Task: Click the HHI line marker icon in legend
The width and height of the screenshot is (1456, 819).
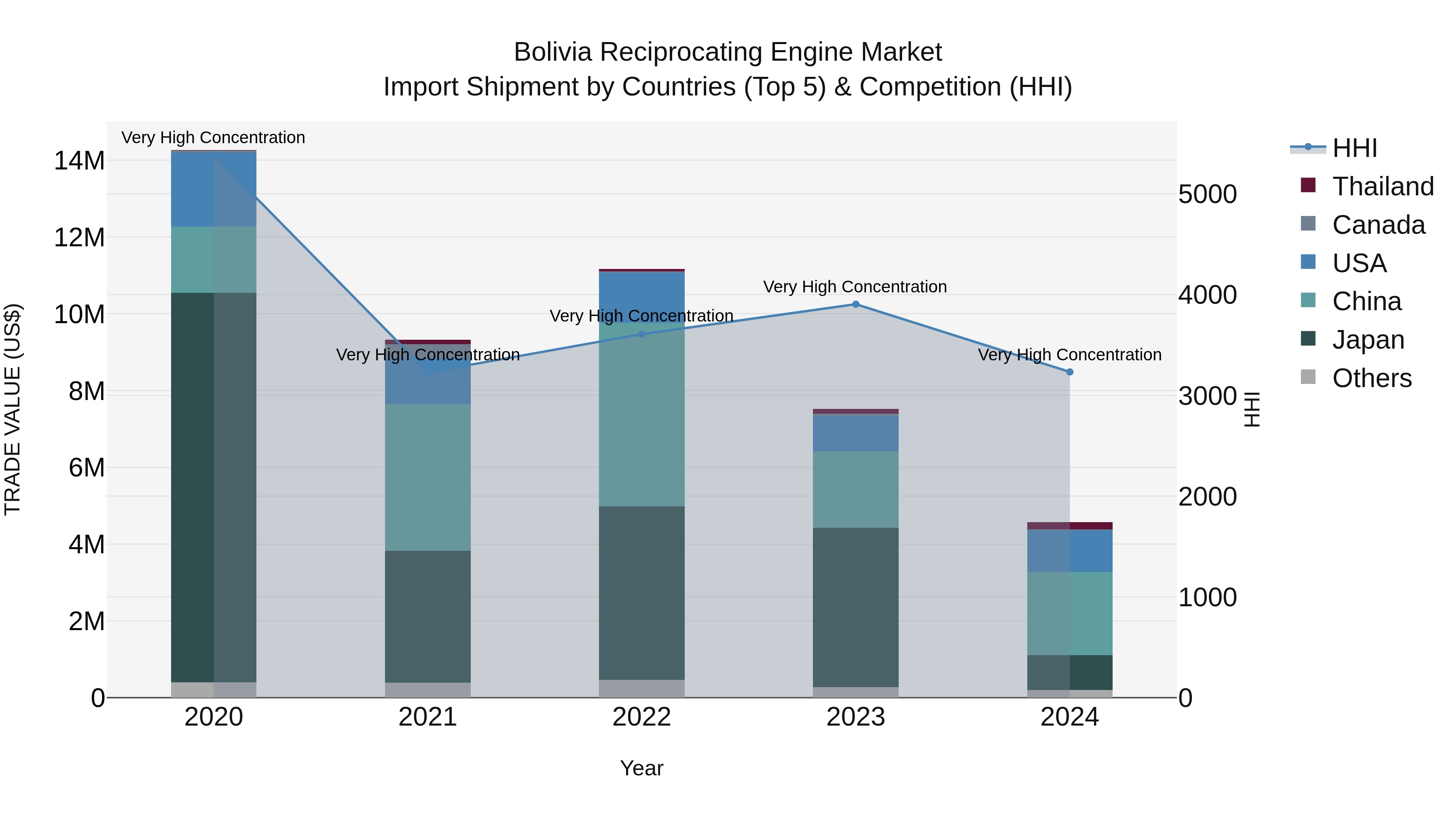Action: pyautogui.click(x=1308, y=148)
